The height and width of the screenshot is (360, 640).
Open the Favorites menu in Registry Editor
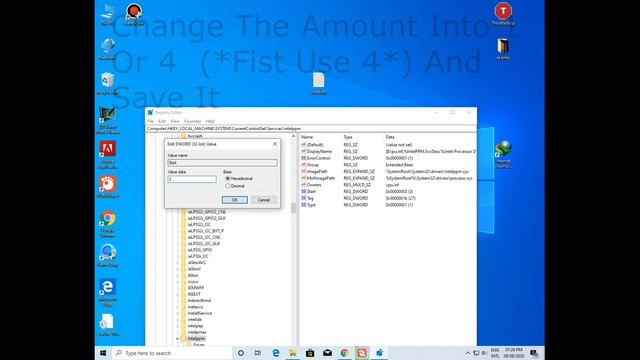(192, 121)
